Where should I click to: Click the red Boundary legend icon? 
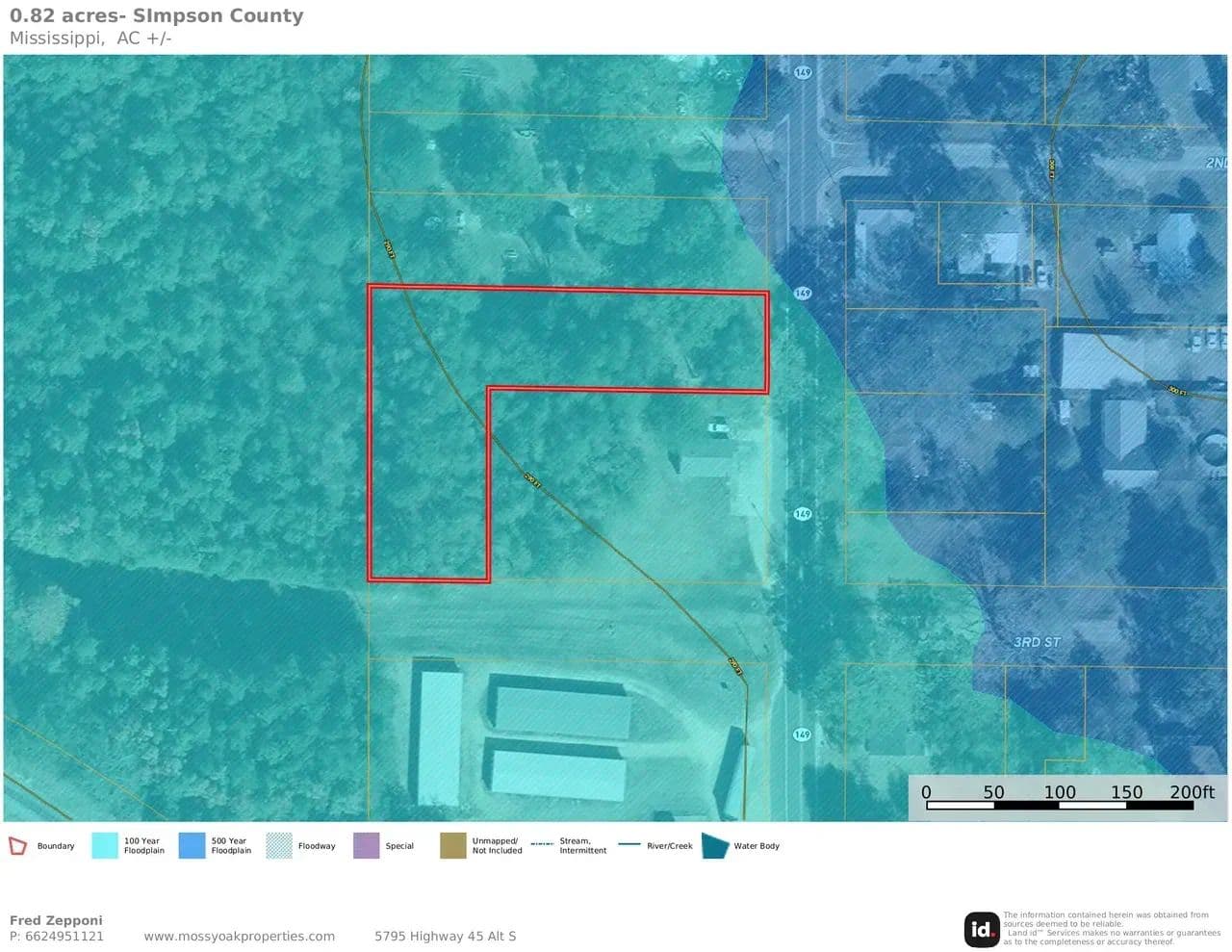pyautogui.click(x=17, y=846)
